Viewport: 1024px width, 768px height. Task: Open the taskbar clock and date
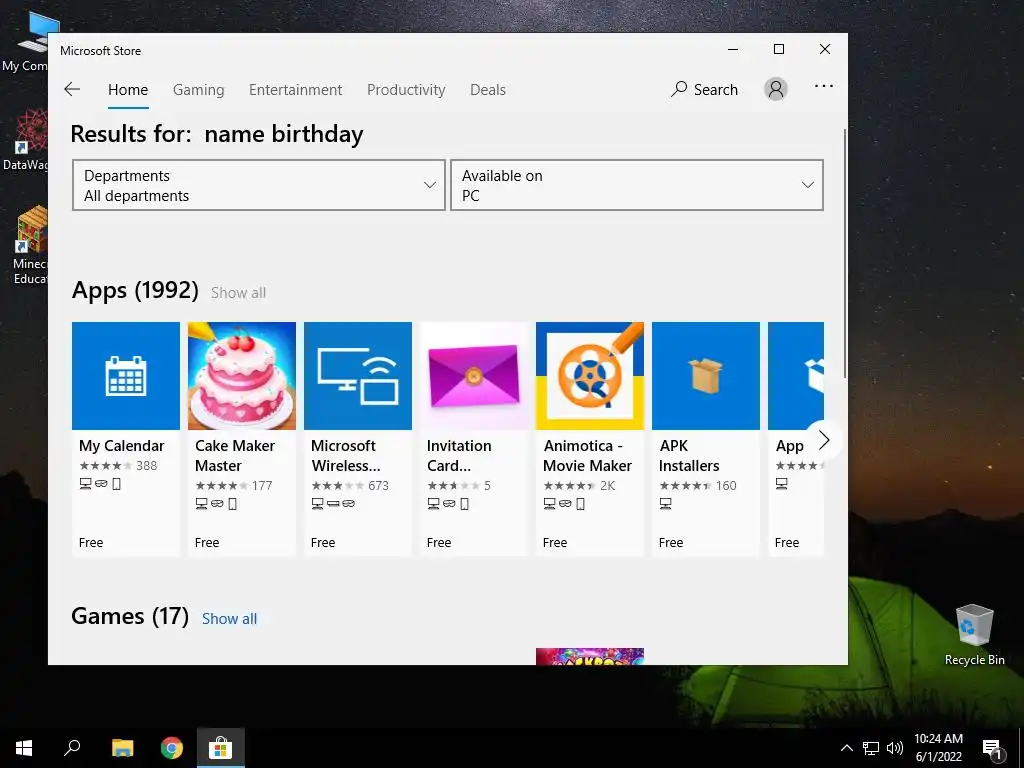point(938,748)
